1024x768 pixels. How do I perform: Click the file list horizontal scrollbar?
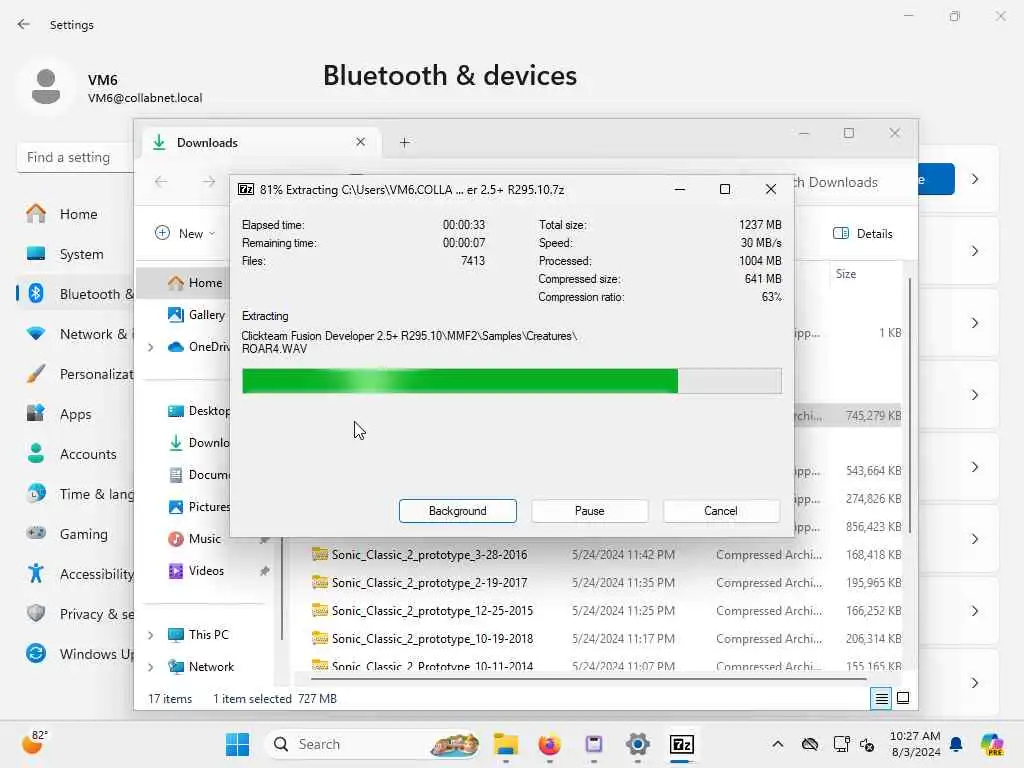pos(588,679)
